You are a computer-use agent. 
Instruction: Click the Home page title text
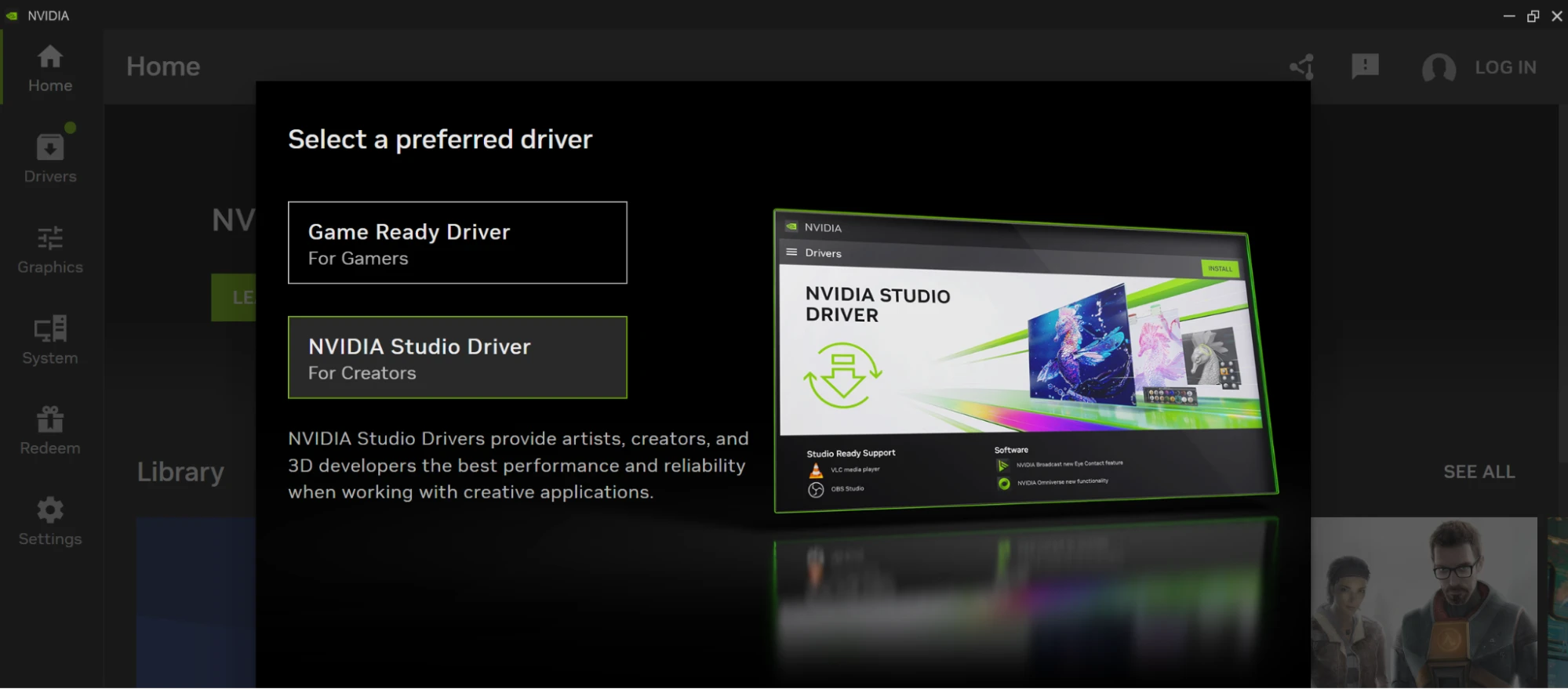click(163, 67)
